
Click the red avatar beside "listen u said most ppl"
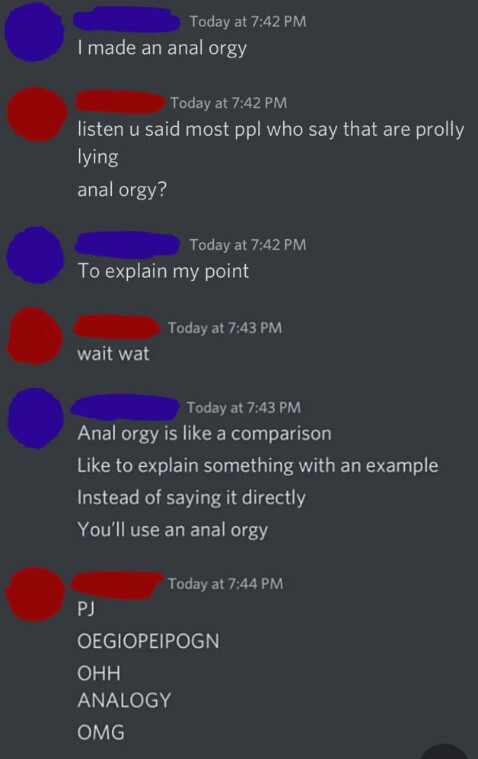point(37,114)
